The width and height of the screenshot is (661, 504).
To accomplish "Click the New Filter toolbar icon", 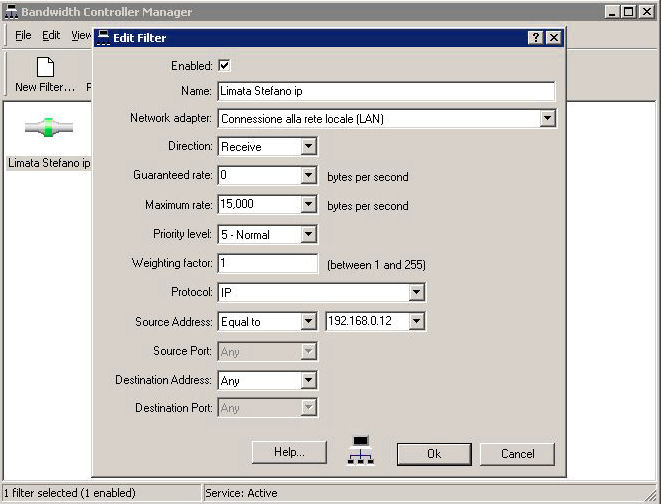I will 44,68.
